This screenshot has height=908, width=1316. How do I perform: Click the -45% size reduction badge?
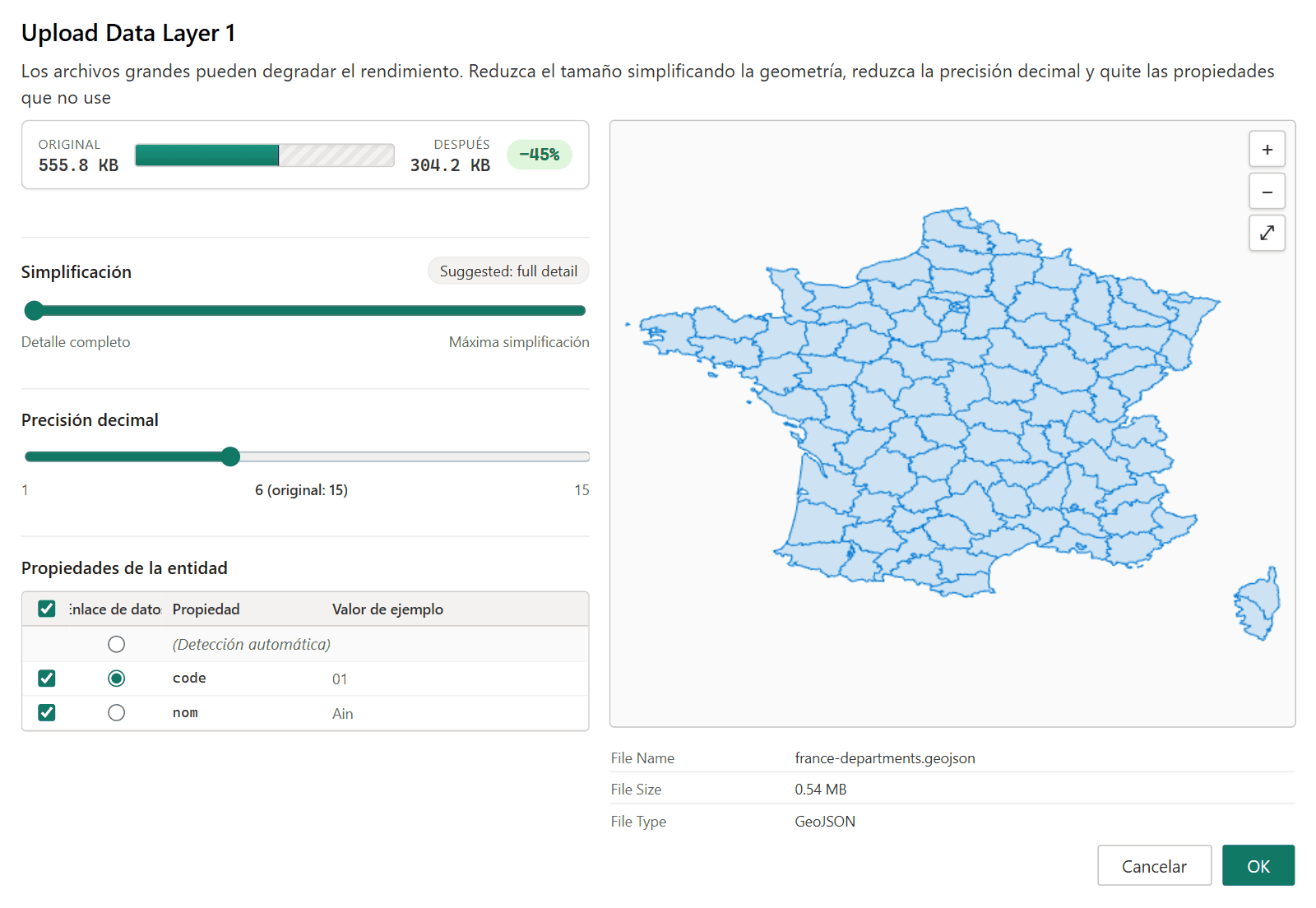539,155
